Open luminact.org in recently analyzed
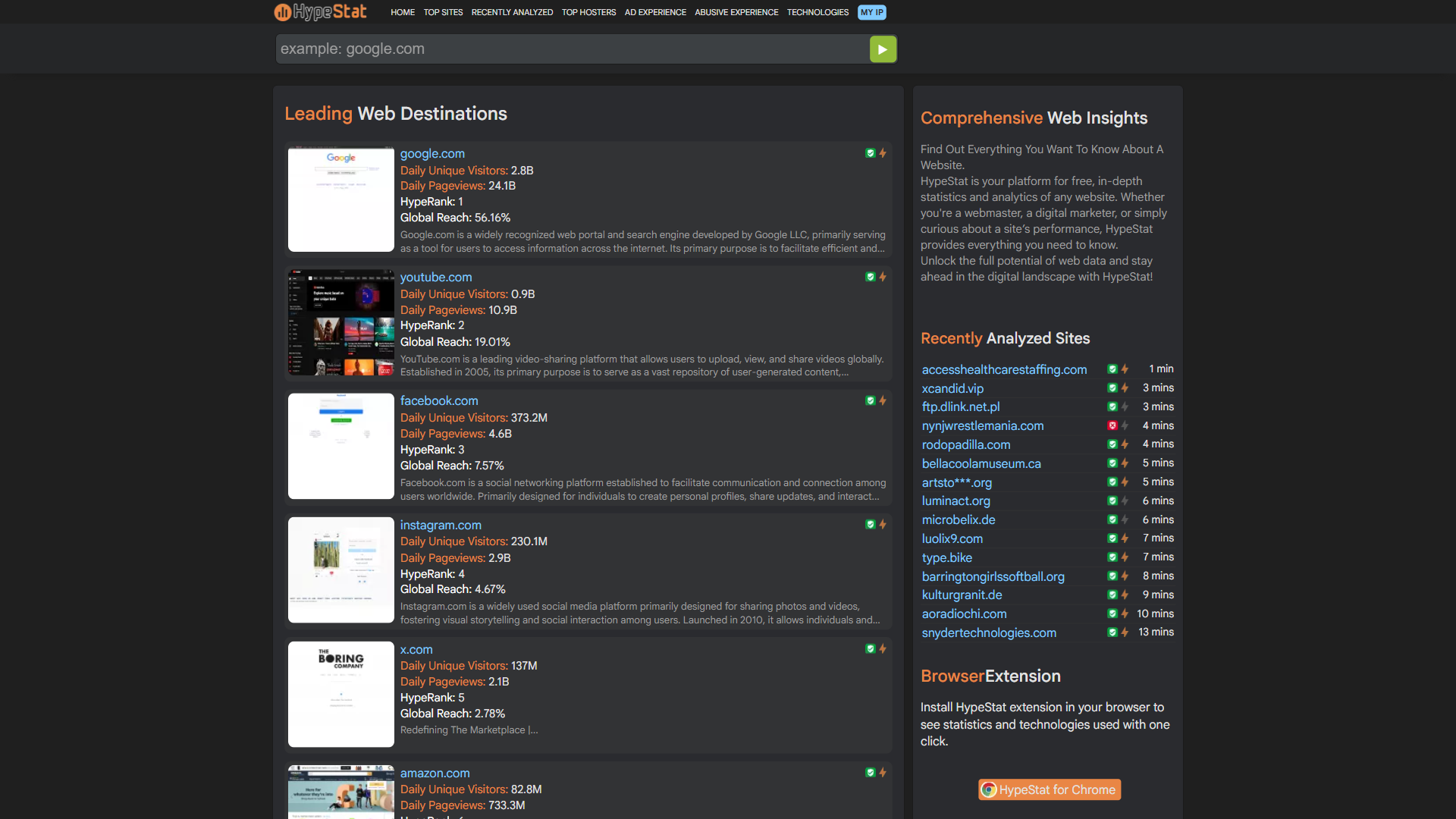 click(x=955, y=501)
